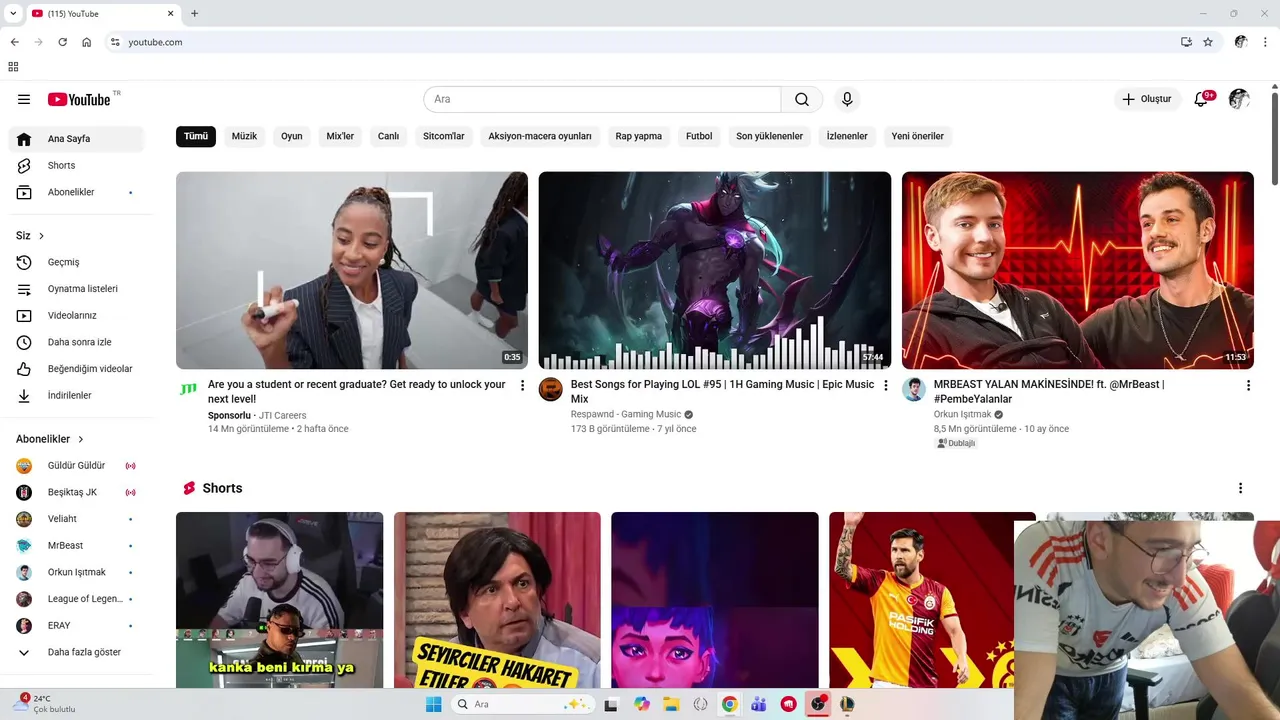The height and width of the screenshot is (720, 1280).
Task: Open Güldür Güldür channel
Action: (76, 466)
